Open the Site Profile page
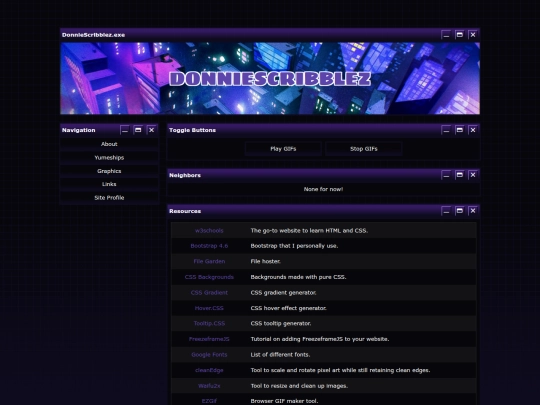540x405 pixels. point(109,197)
